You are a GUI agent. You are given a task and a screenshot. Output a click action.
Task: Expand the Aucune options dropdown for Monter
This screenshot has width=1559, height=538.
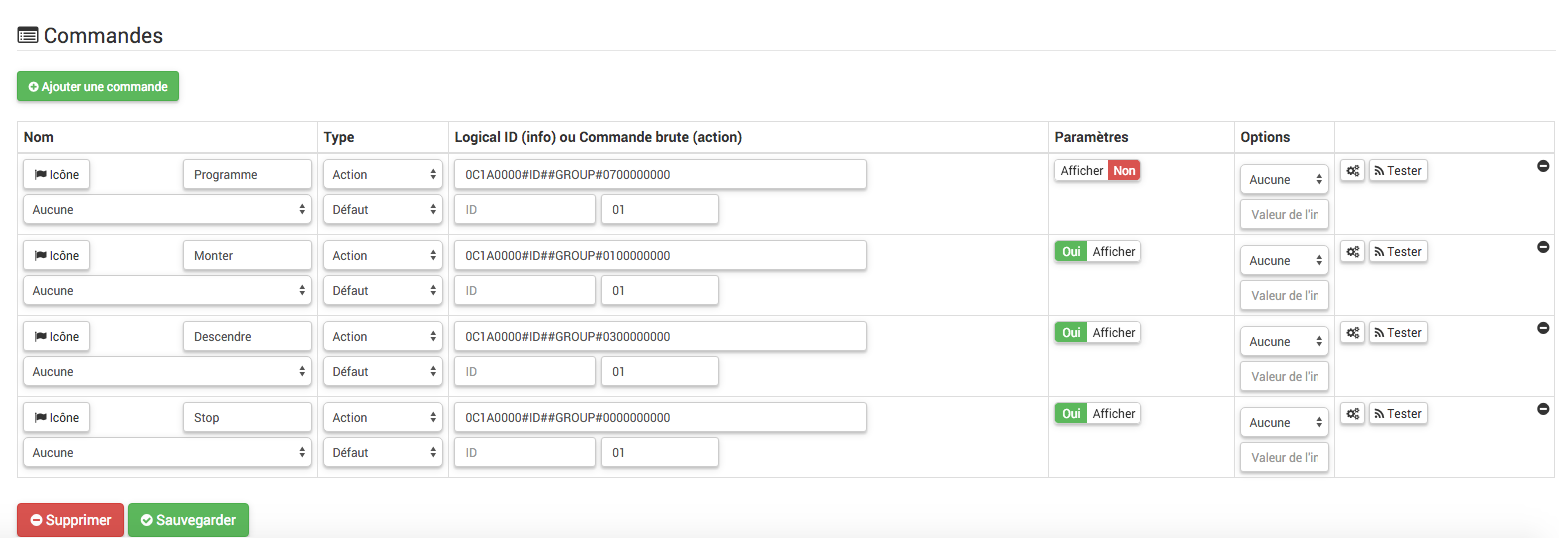(x=1284, y=261)
